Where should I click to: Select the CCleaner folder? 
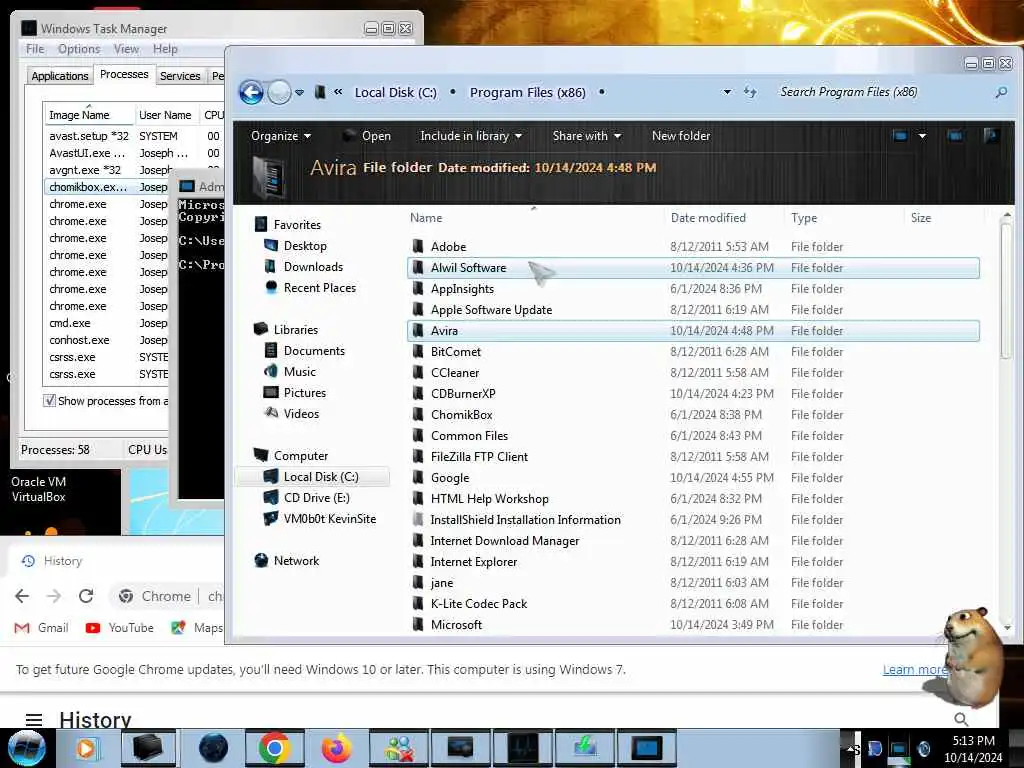(x=693, y=372)
